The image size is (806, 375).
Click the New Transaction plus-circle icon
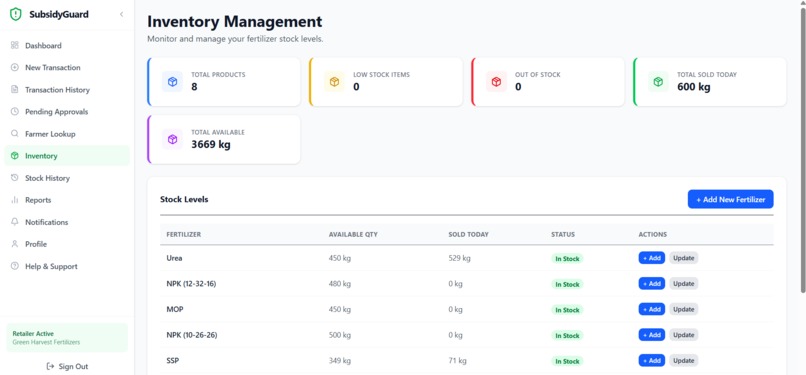point(14,68)
